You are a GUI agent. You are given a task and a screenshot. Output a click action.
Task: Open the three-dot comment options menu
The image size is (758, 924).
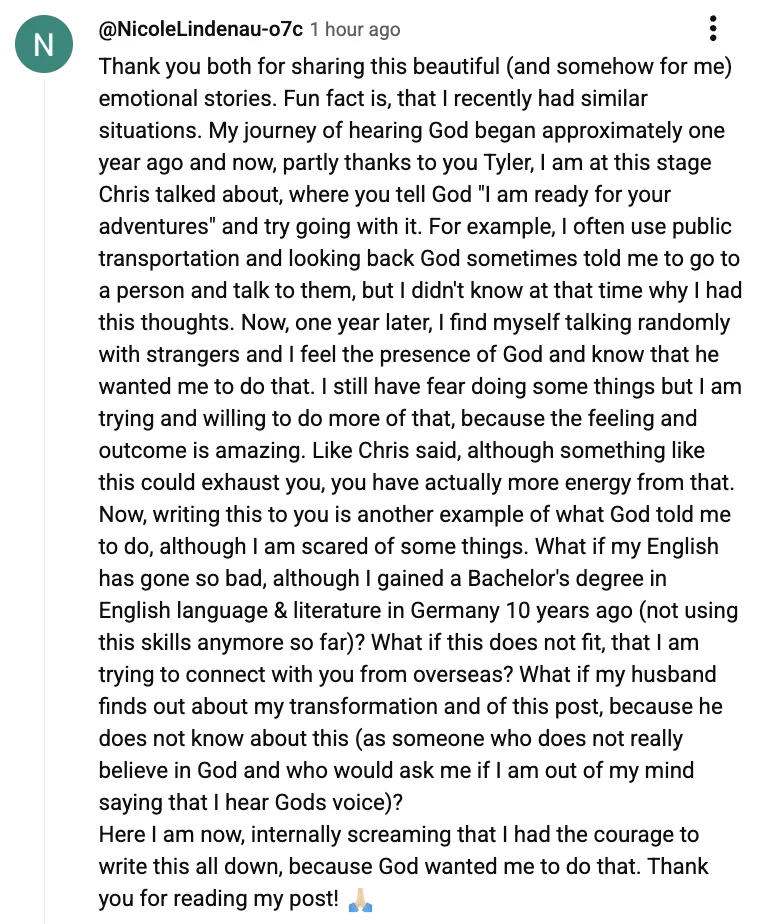[x=713, y=28]
